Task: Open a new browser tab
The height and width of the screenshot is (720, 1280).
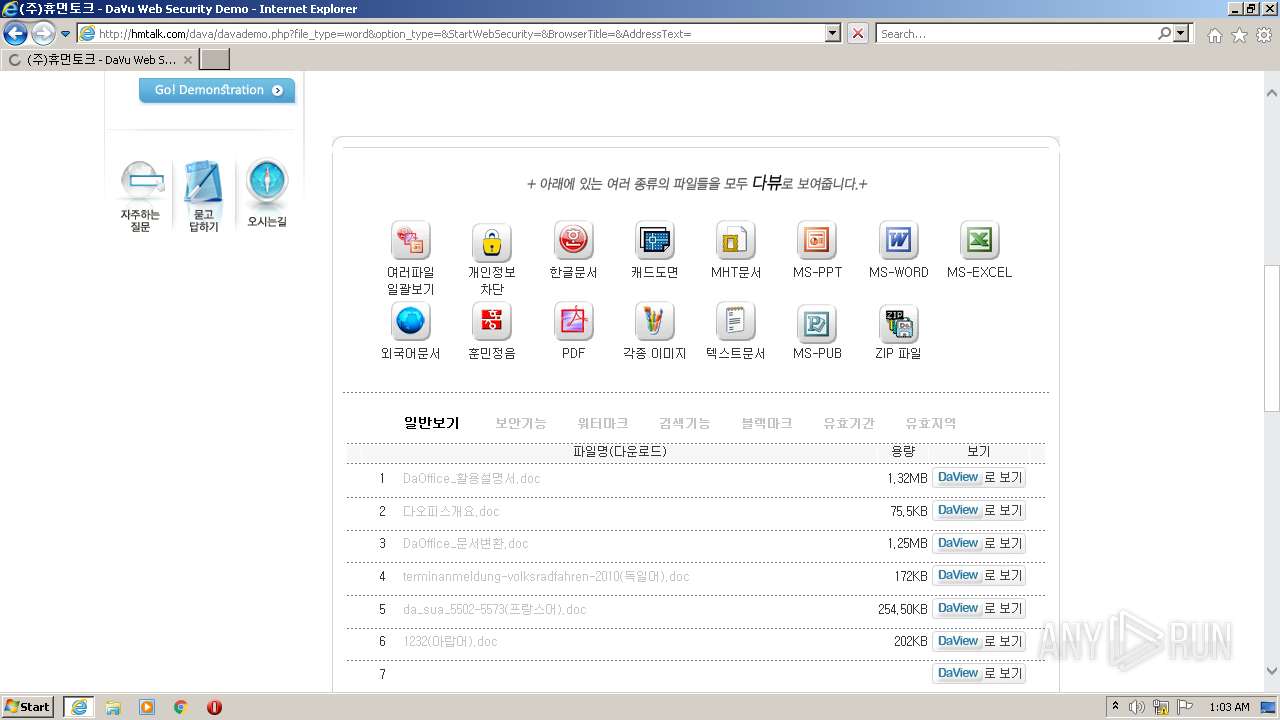Action: (x=215, y=60)
